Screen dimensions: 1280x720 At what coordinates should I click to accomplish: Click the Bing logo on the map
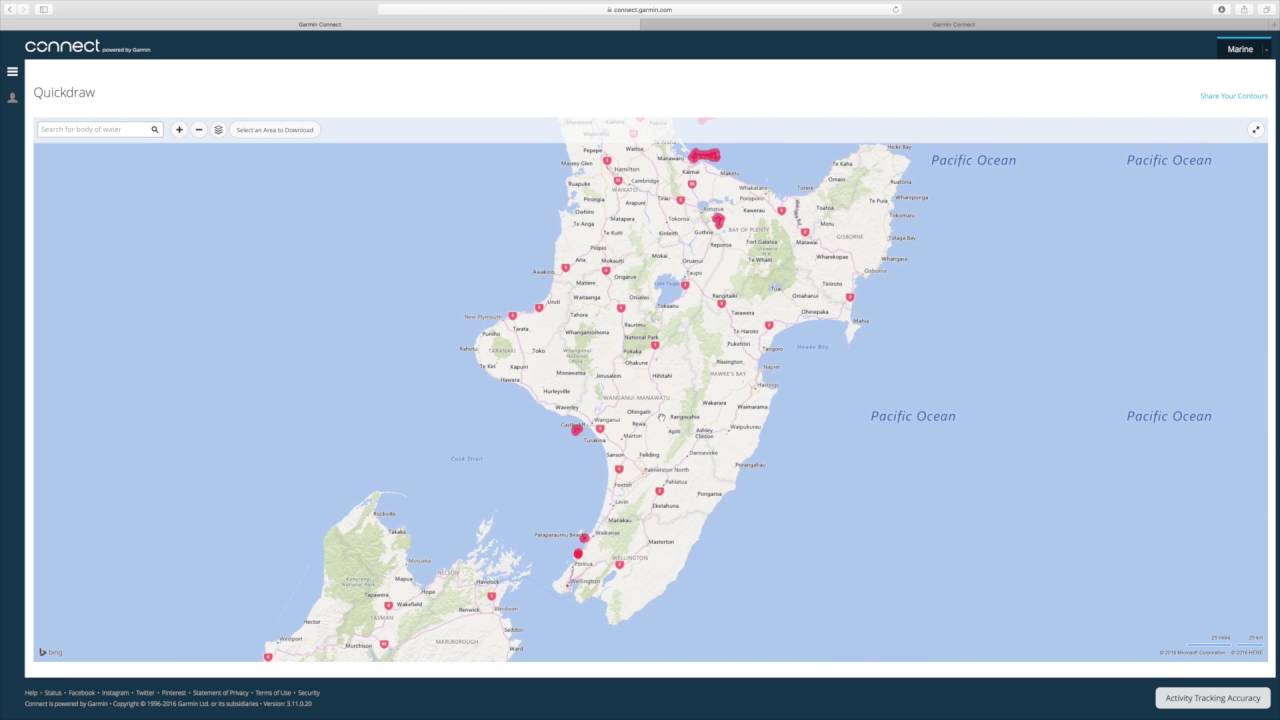51,652
